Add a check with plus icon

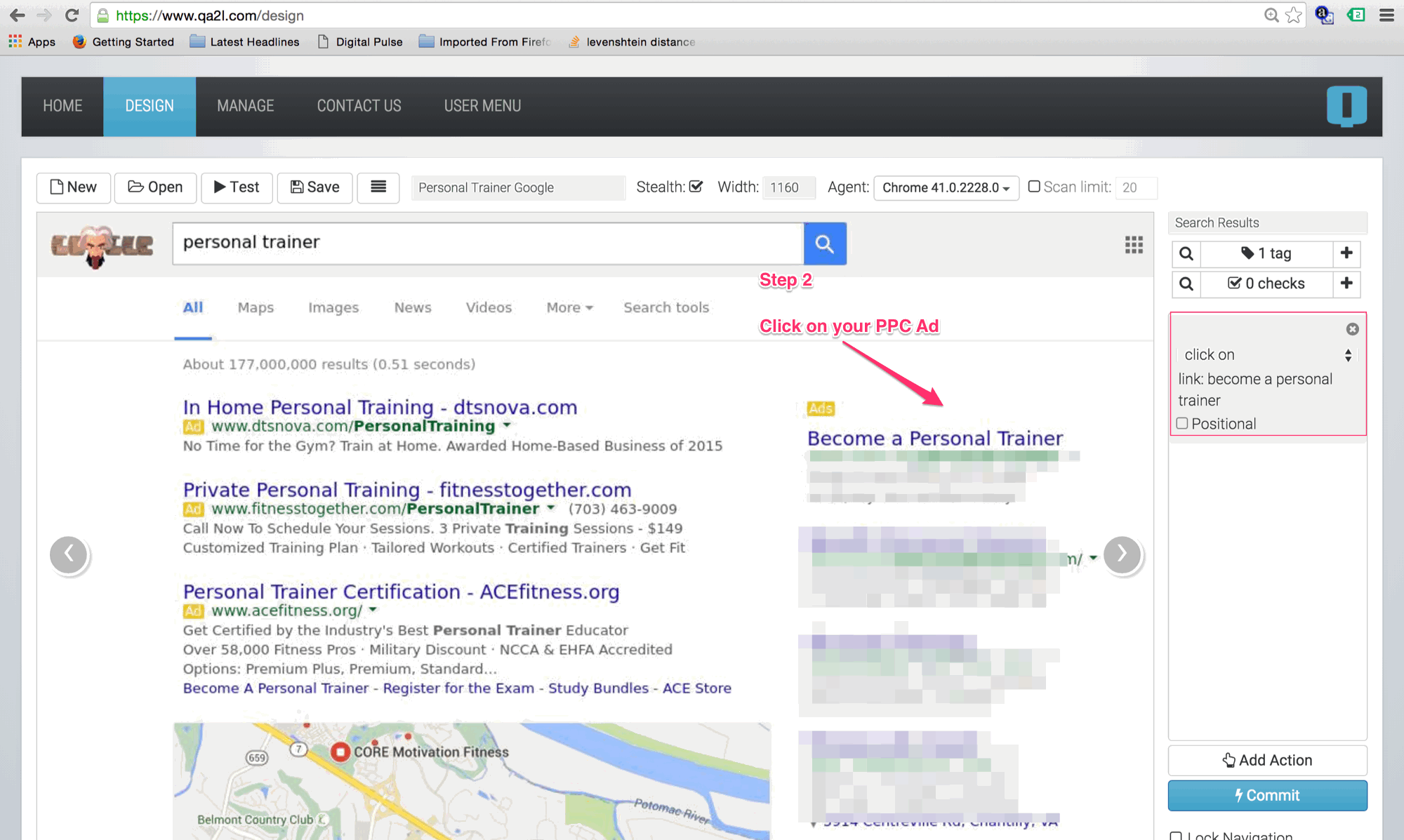pyautogui.click(x=1346, y=284)
